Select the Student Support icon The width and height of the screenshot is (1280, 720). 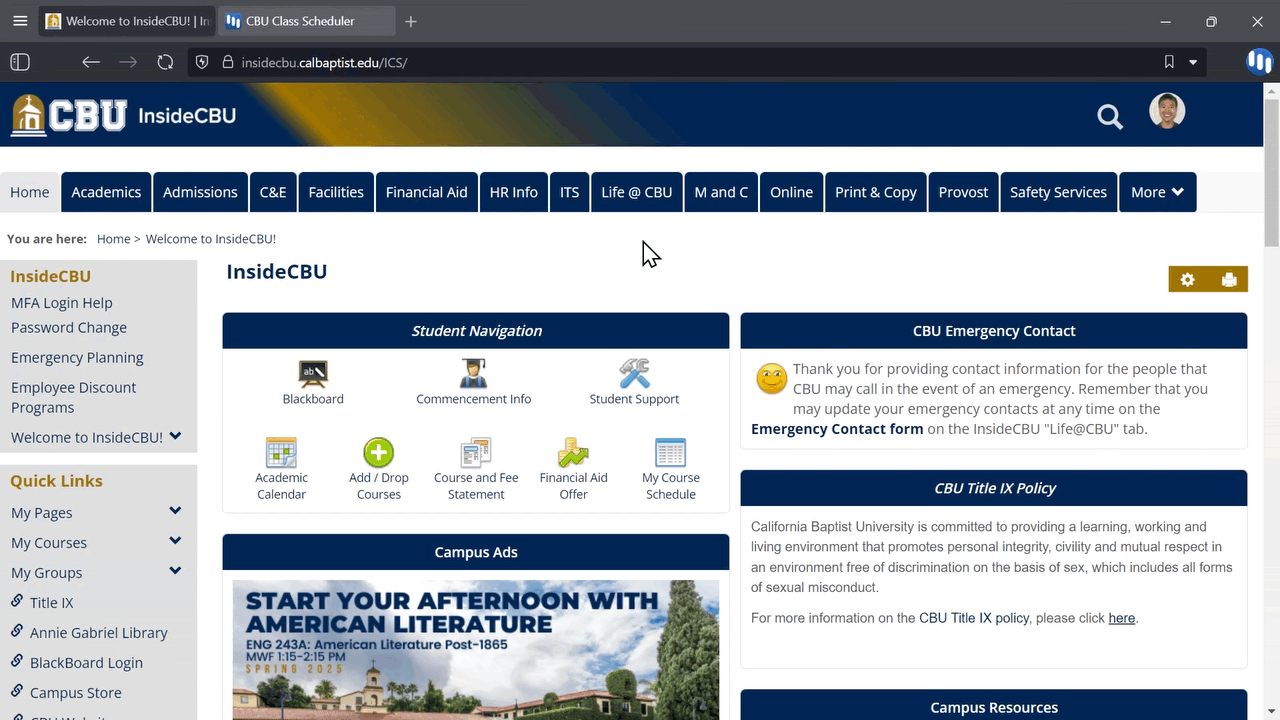click(634, 380)
